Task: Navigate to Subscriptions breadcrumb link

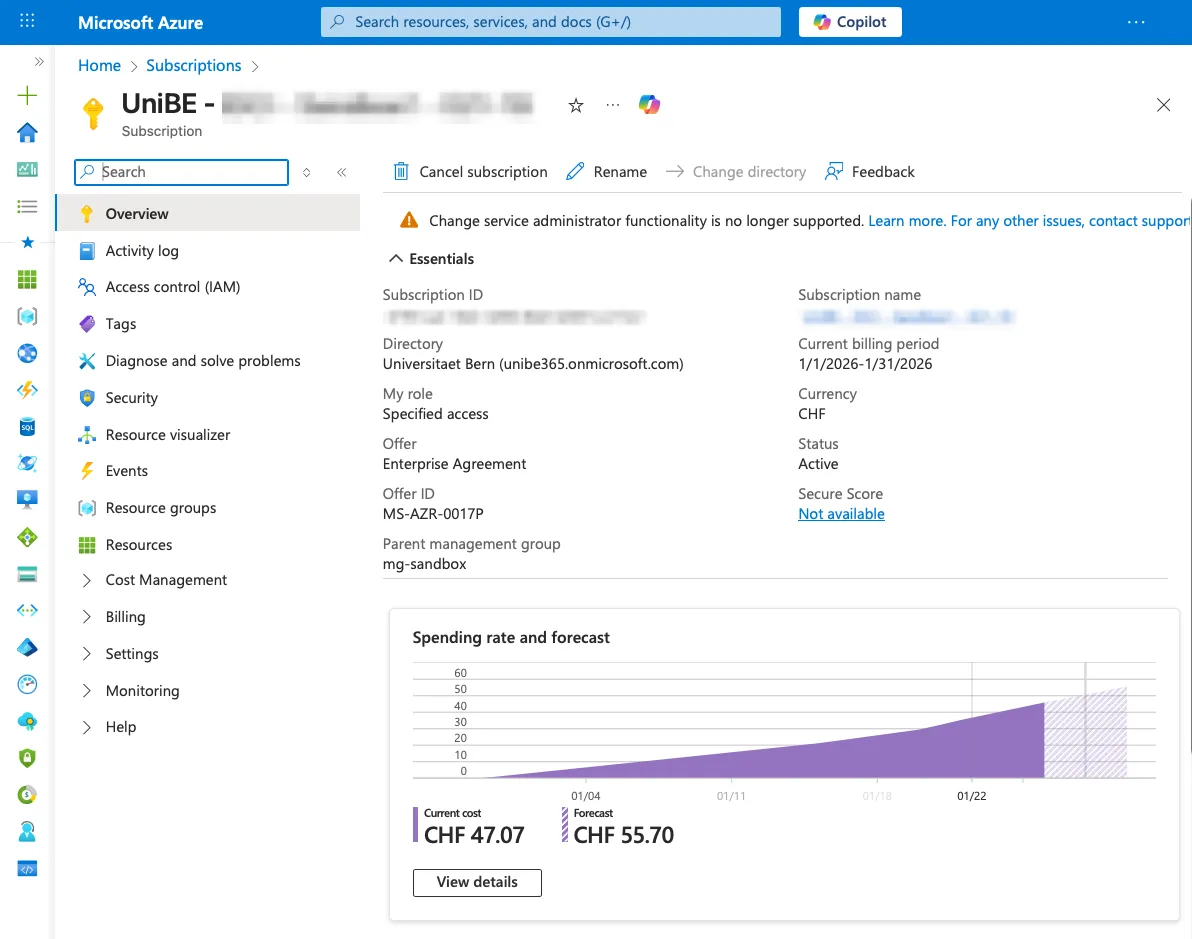Action: click(x=194, y=65)
